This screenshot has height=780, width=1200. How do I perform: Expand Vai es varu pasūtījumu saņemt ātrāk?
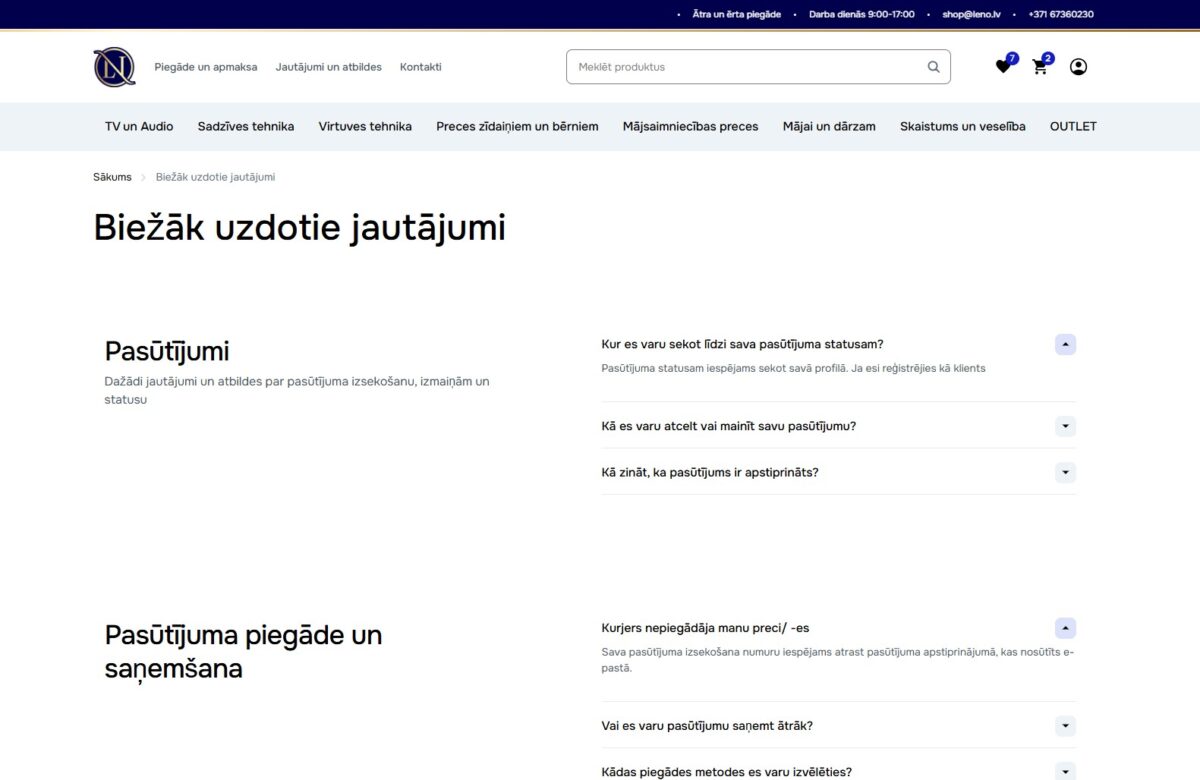pos(1064,725)
